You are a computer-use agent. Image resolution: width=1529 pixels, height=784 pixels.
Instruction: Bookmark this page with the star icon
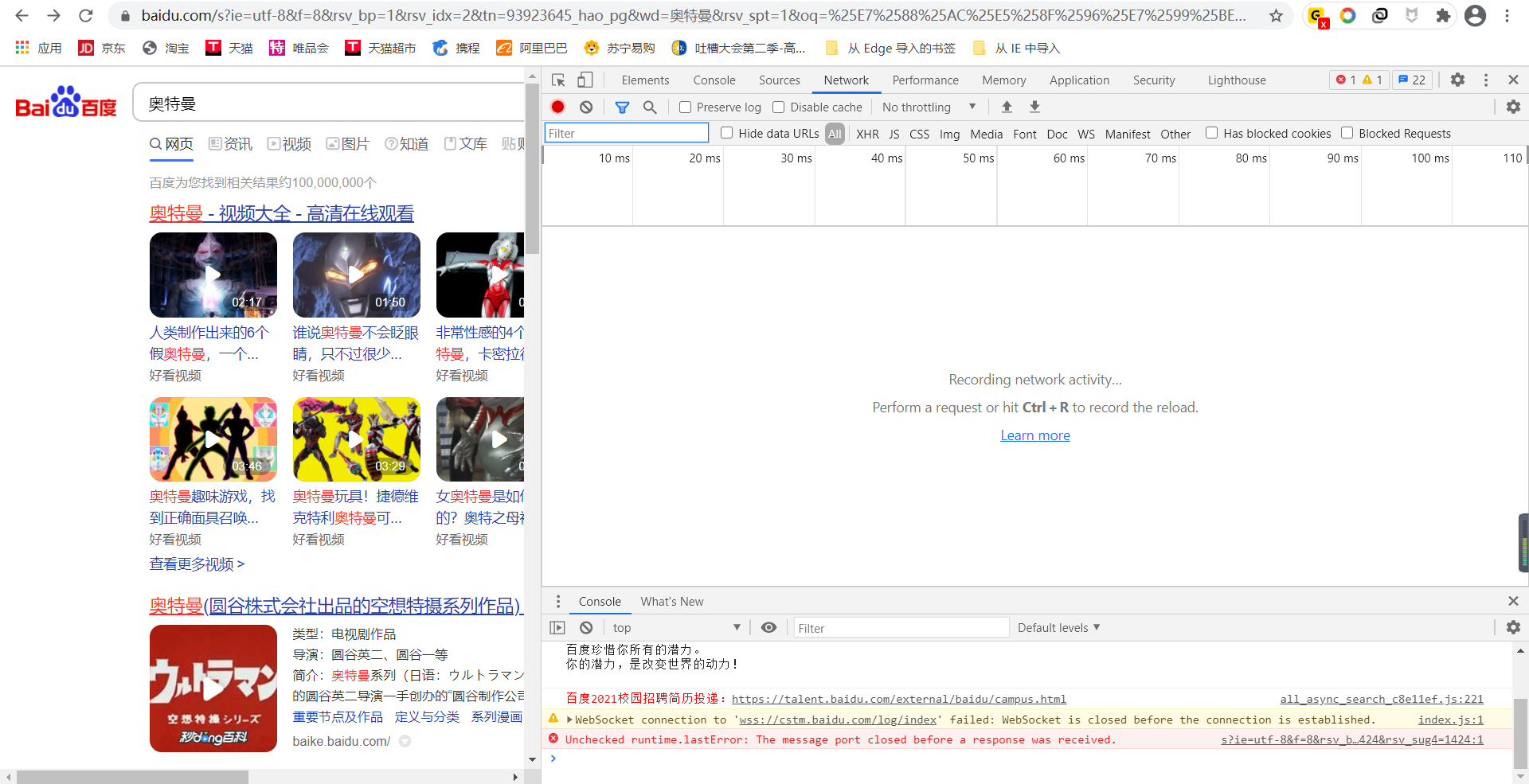tap(1276, 16)
